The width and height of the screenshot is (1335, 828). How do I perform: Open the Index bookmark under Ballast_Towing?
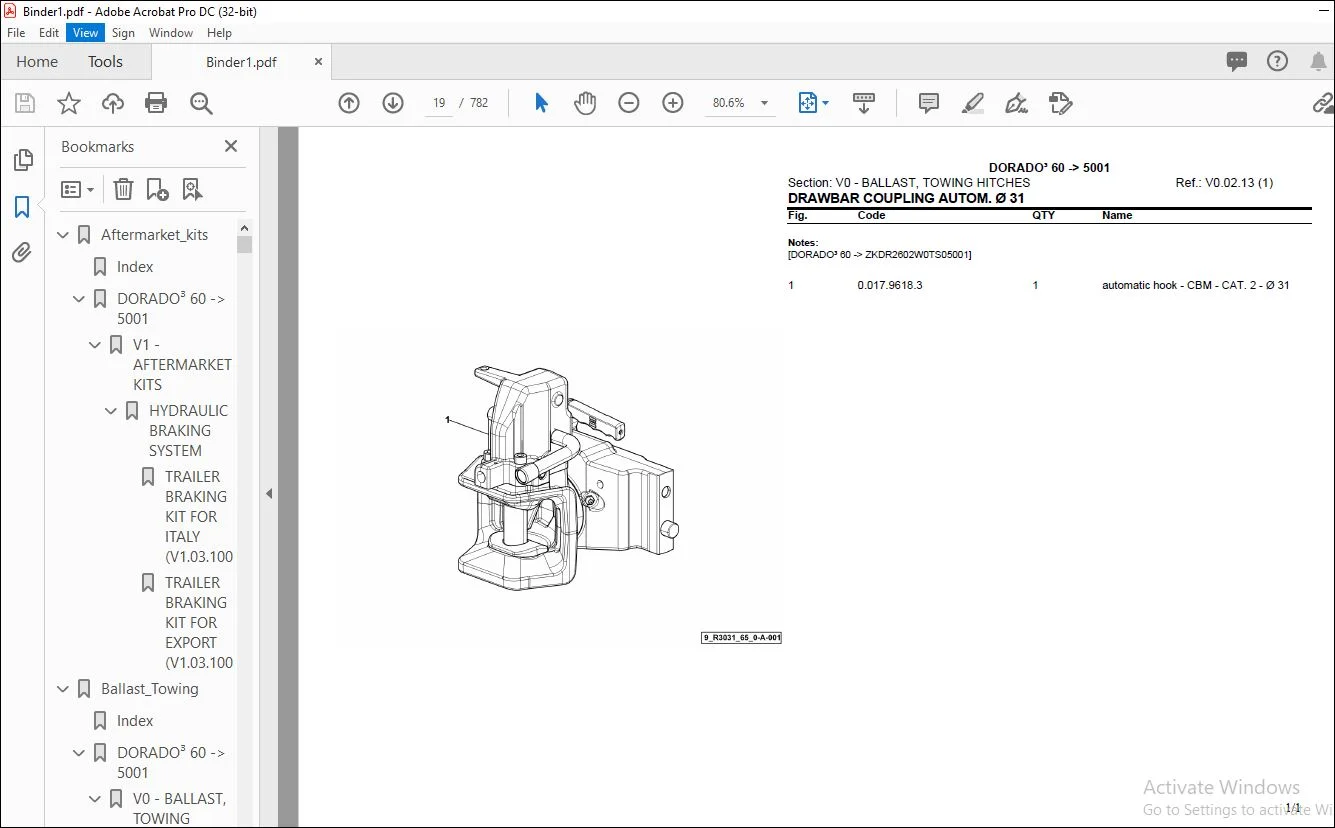135,721
